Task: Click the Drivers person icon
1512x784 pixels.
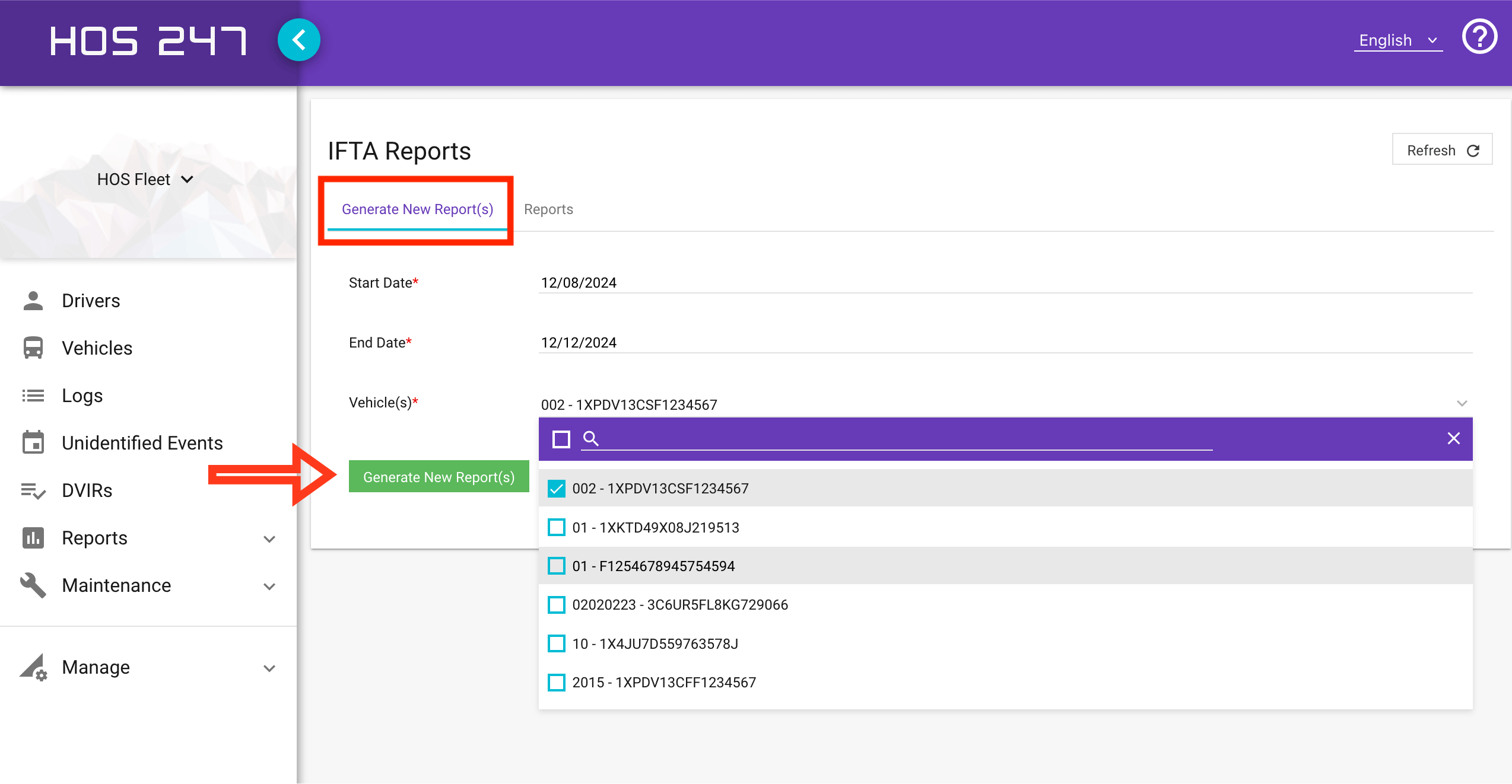Action: pos(33,301)
